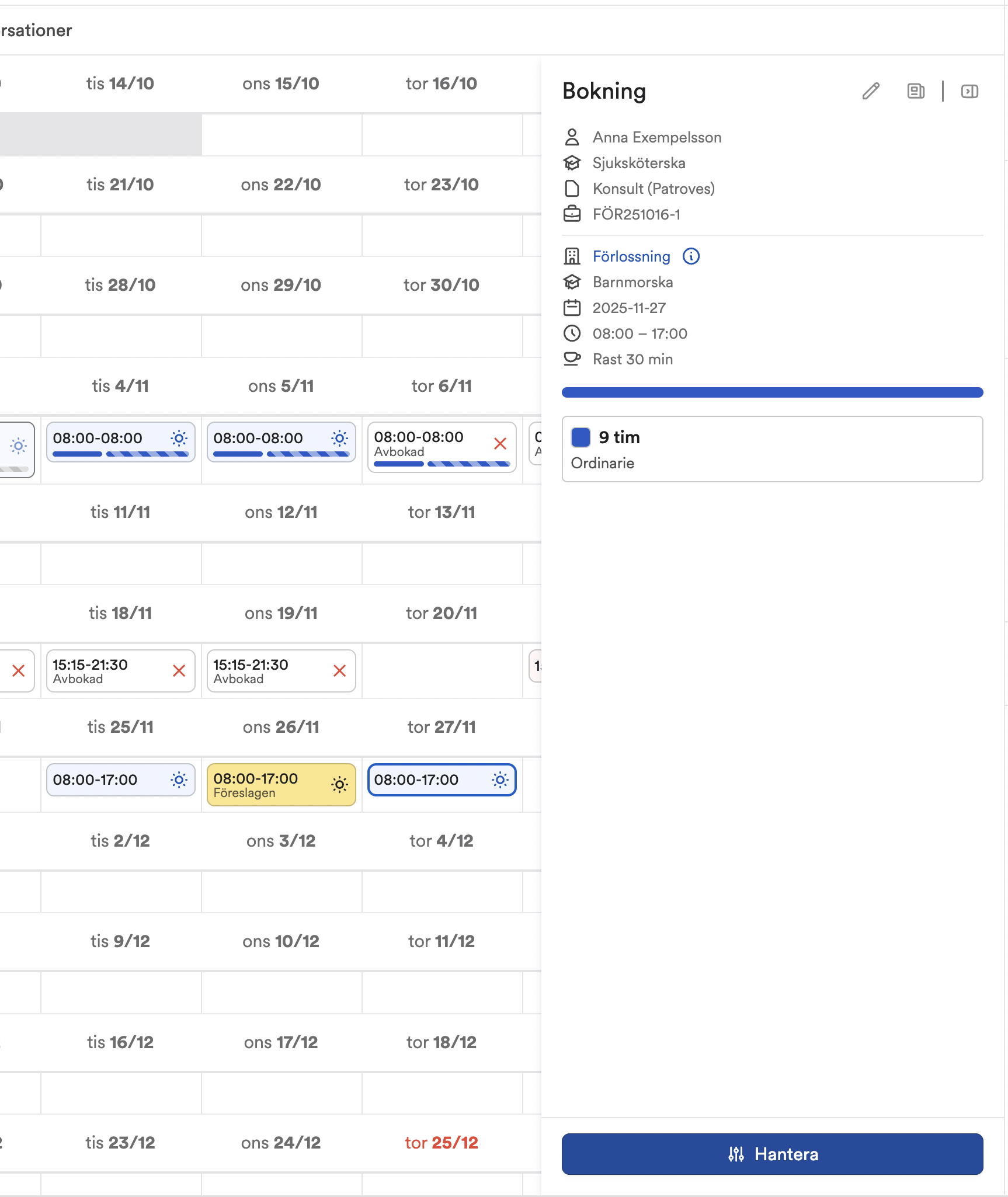Click the clock icon beside 08:00 – 17:00
The height and width of the screenshot is (1197, 1008).
tap(572, 333)
